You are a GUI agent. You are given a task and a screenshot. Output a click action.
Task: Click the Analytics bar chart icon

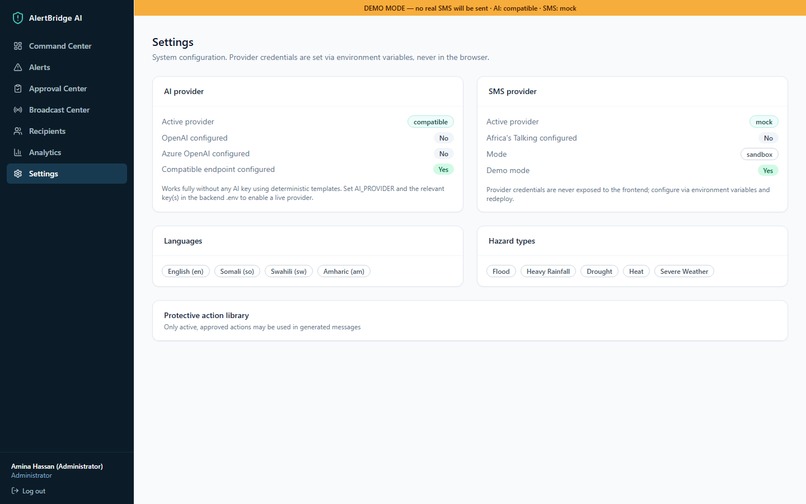coord(18,152)
